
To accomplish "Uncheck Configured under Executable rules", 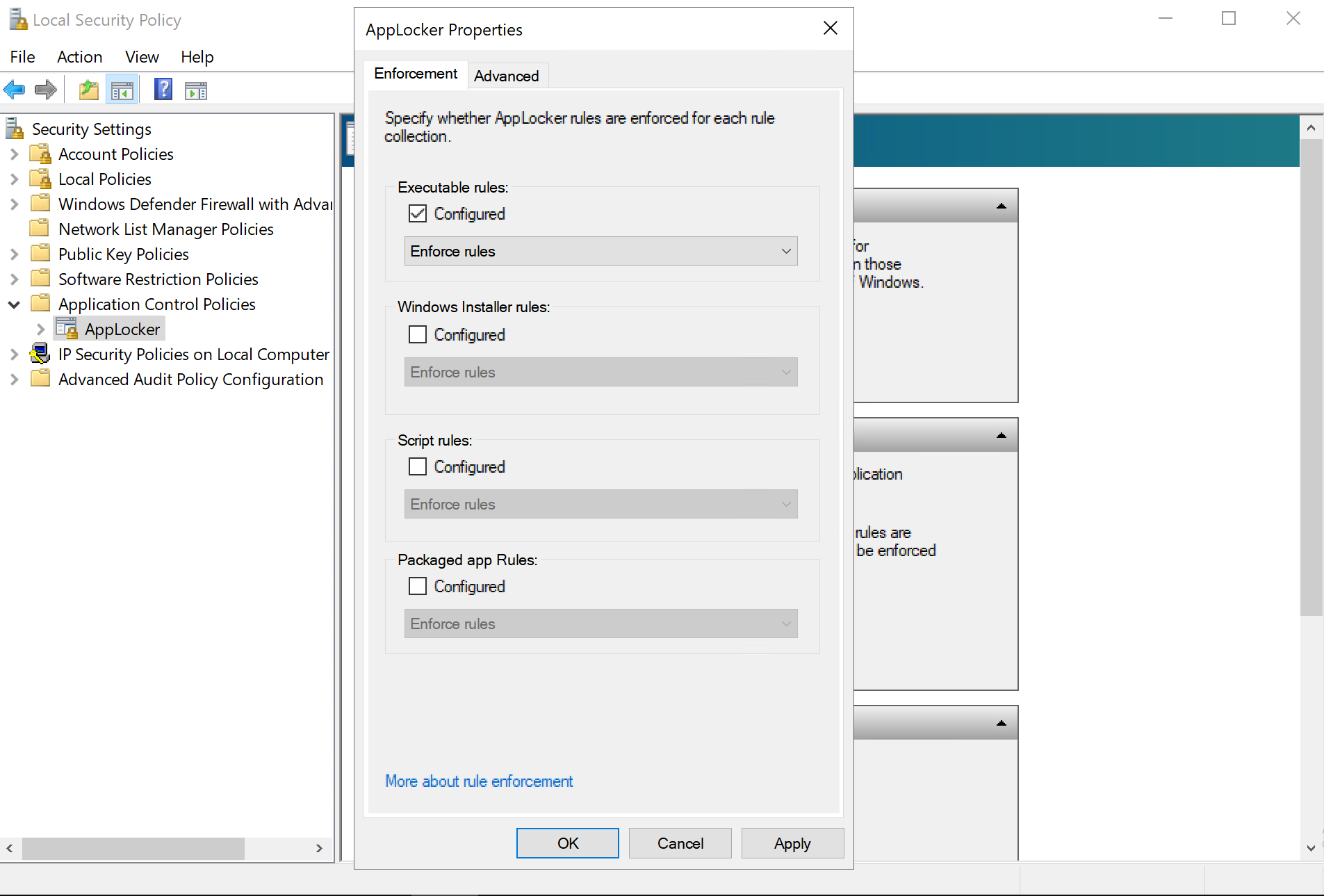I will point(418,213).
